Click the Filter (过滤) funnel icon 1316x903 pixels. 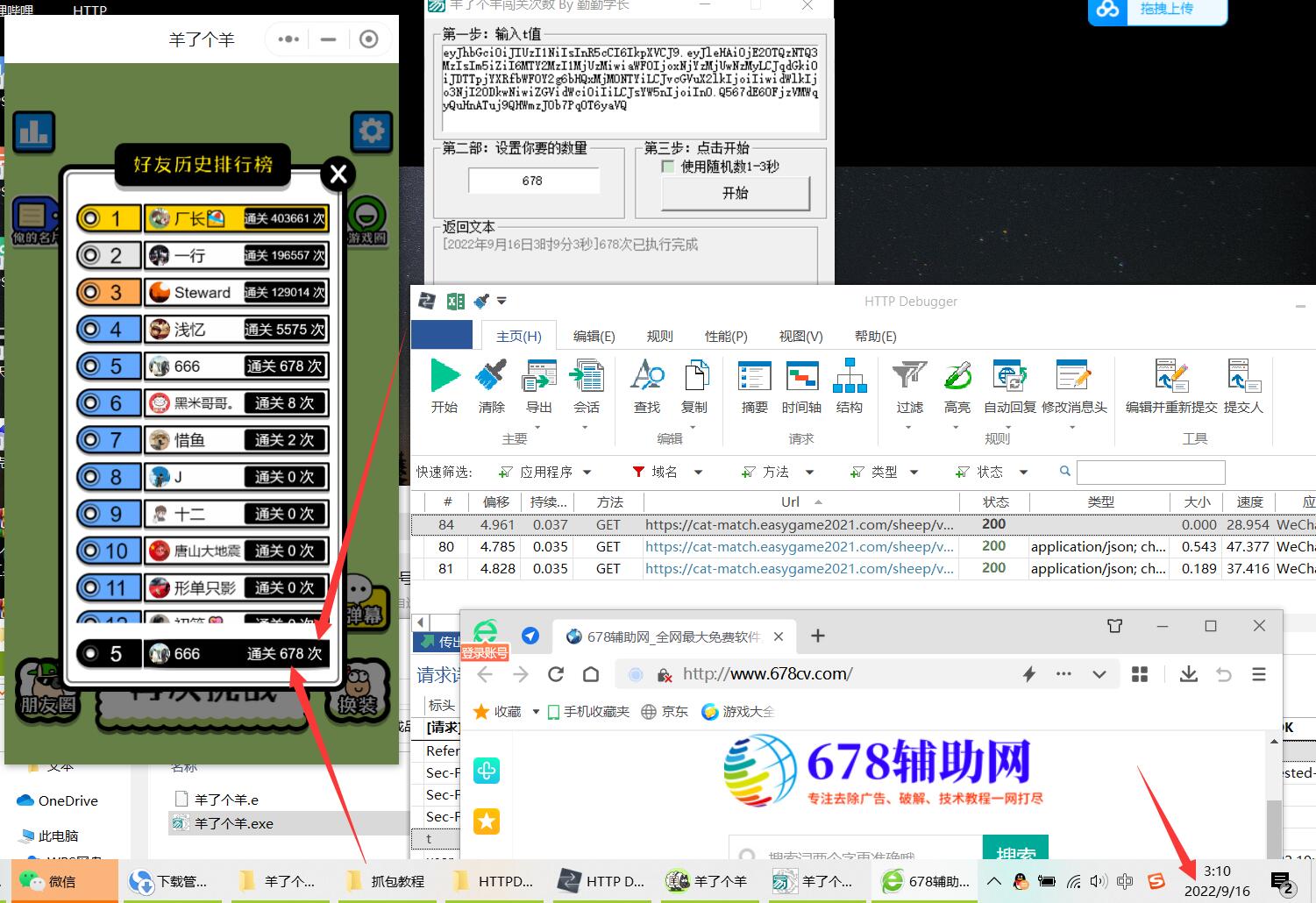click(909, 375)
